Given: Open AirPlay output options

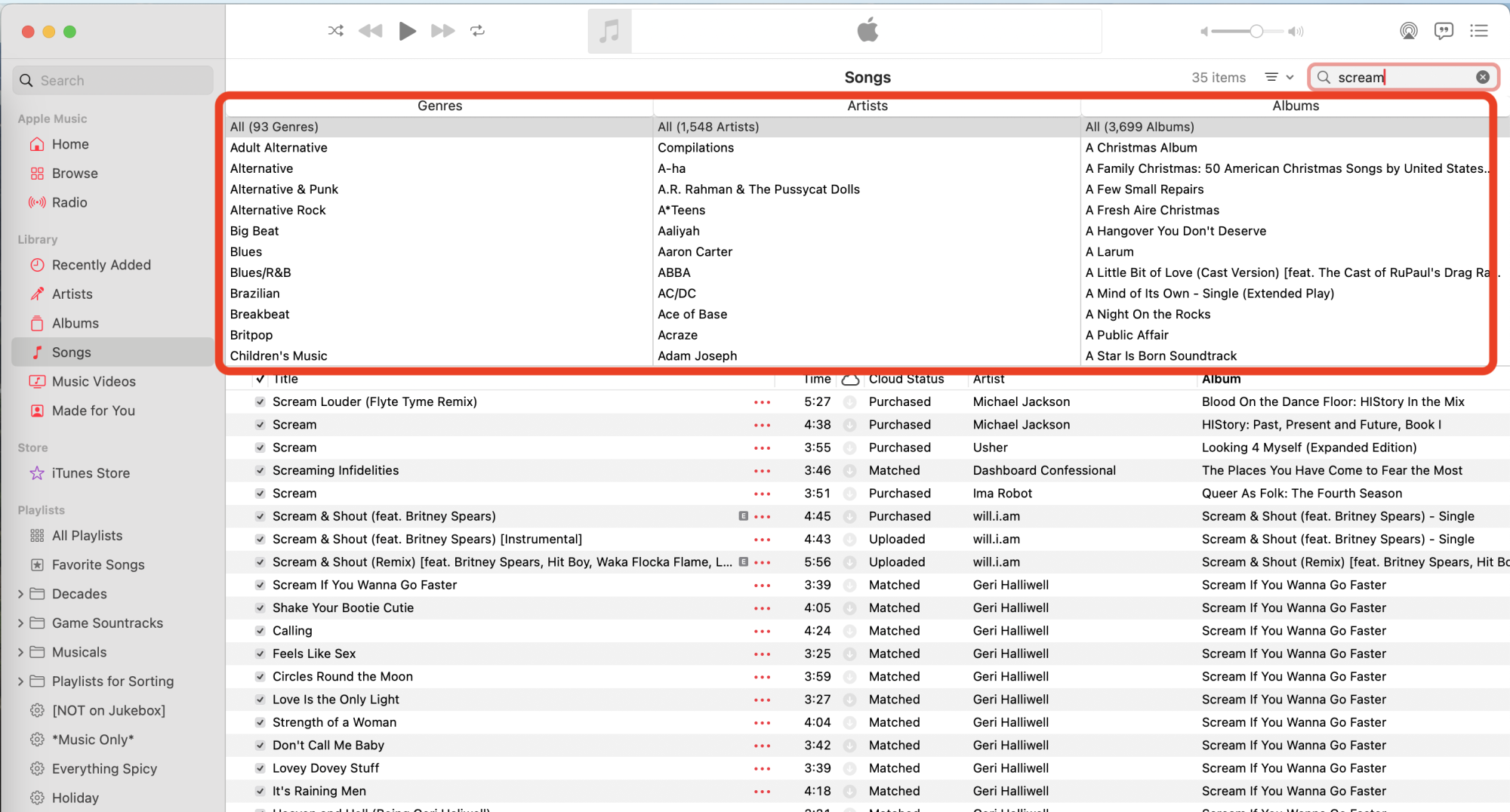Looking at the screenshot, I should click(1408, 31).
